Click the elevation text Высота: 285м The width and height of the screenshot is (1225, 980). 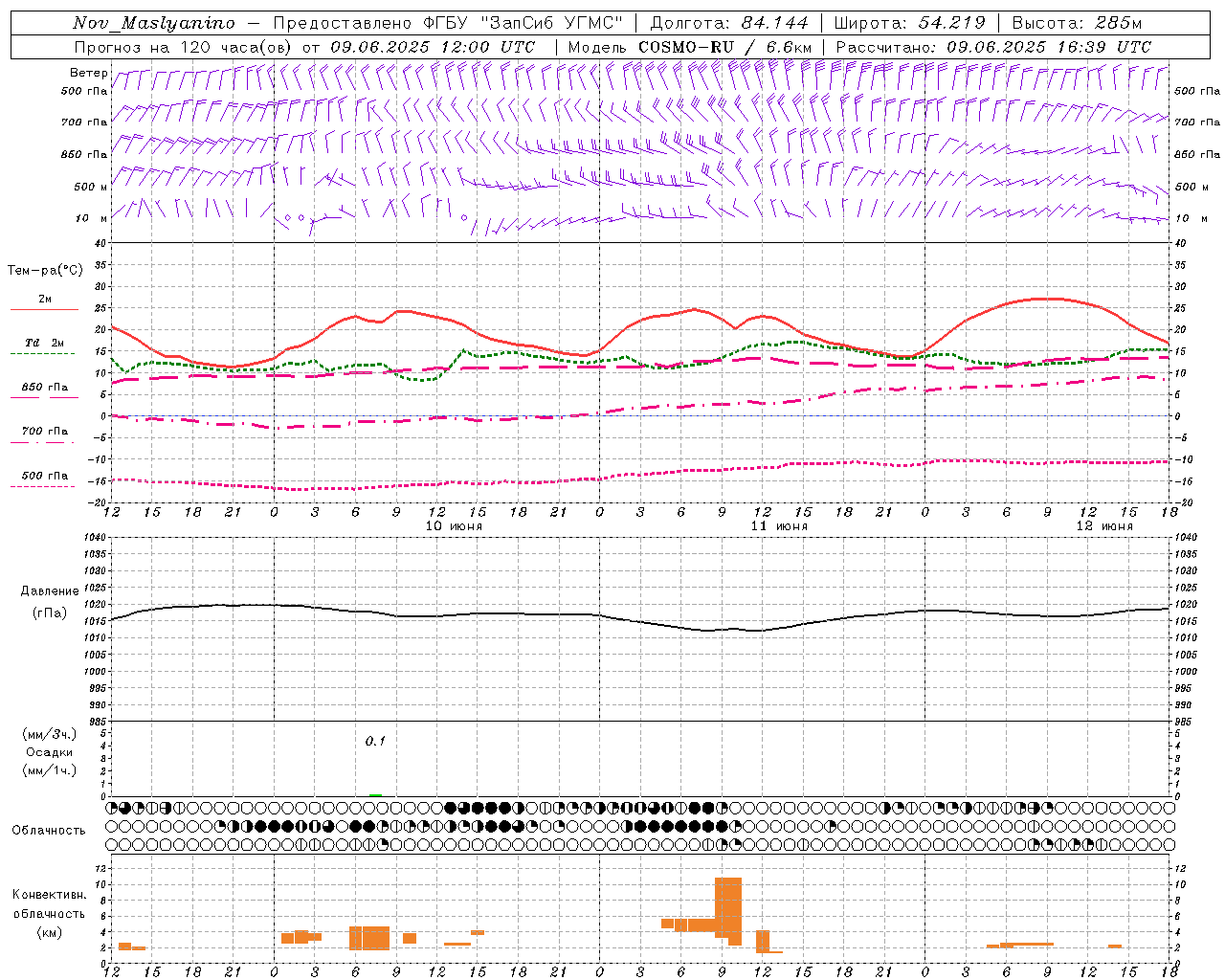coord(1077,23)
